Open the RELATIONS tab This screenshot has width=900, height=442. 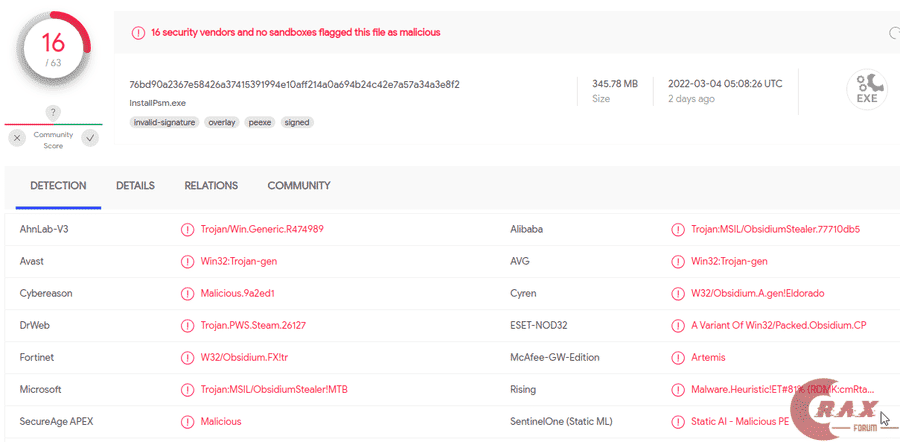click(x=211, y=186)
